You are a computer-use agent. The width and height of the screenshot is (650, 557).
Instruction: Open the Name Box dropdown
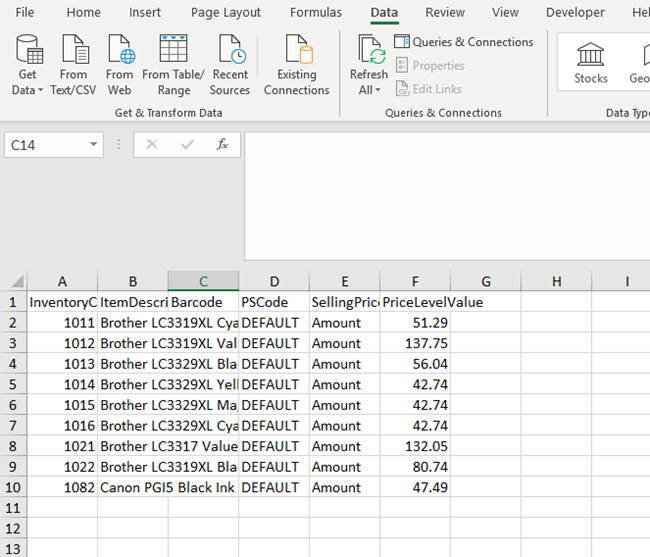[x=94, y=145]
